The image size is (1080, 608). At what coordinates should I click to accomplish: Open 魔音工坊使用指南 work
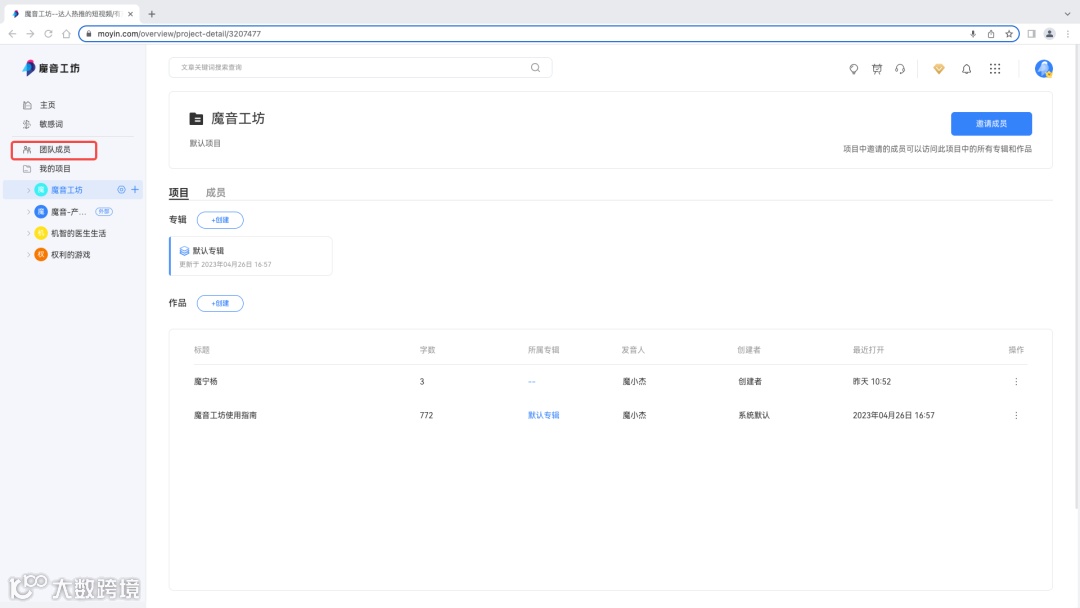tap(225, 415)
